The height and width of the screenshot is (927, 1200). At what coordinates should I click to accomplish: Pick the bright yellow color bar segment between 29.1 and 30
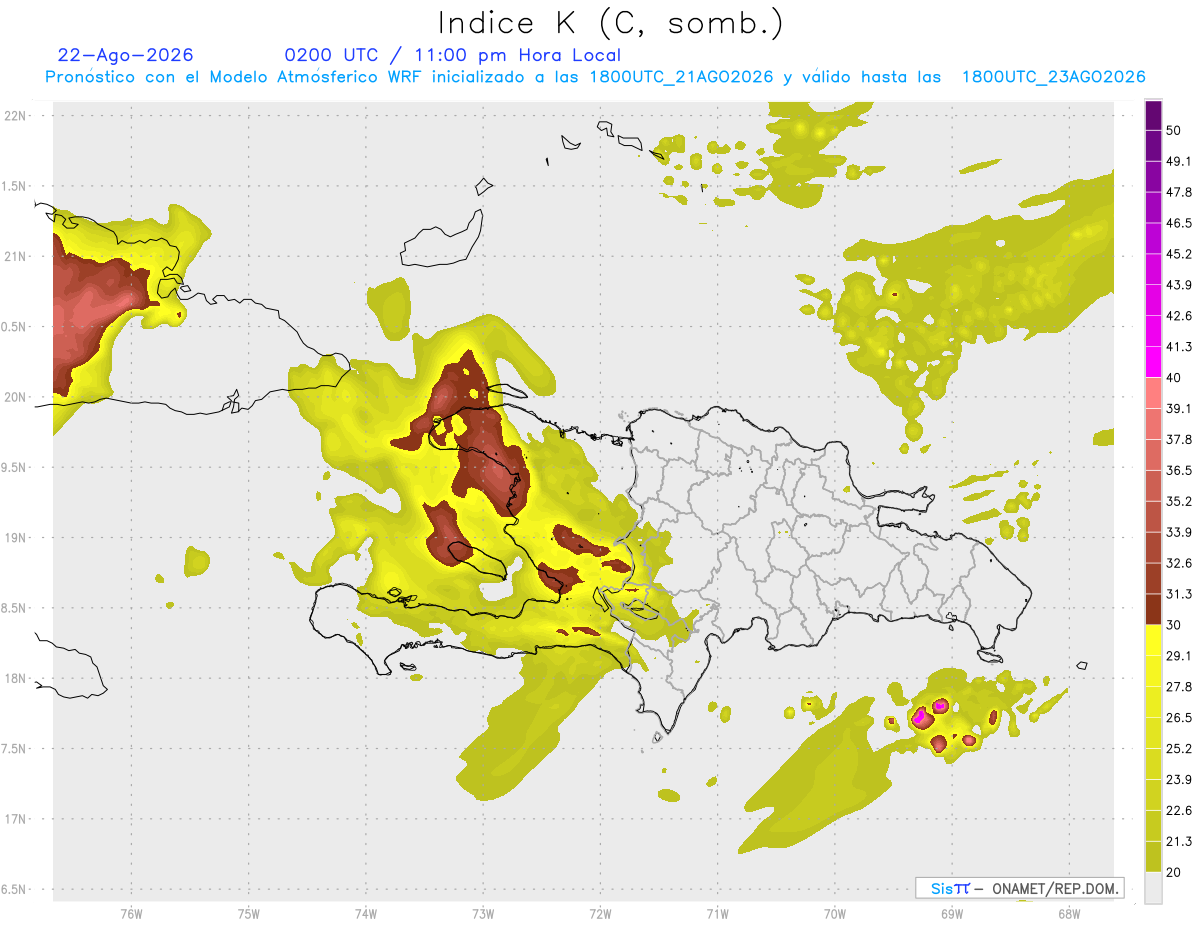click(x=1153, y=640)
